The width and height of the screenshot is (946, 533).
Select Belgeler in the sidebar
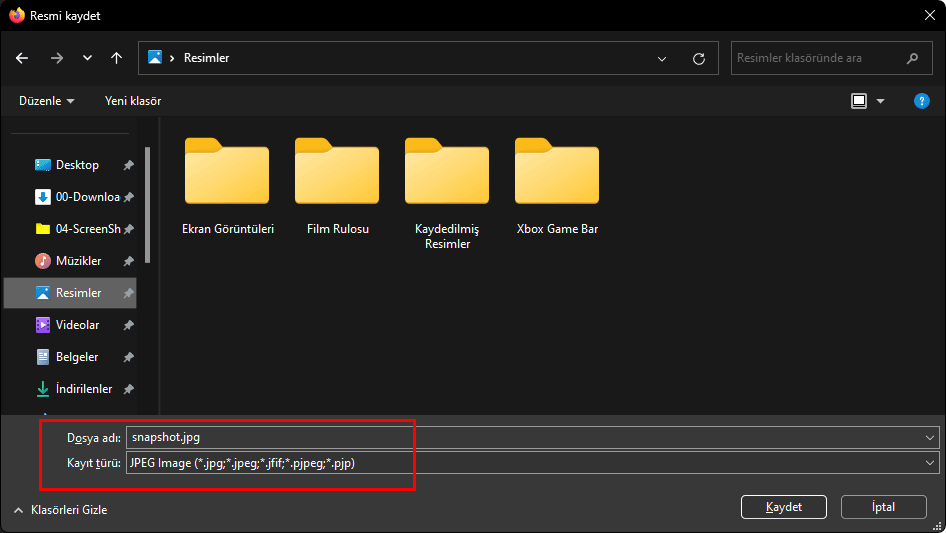[69, 357]
